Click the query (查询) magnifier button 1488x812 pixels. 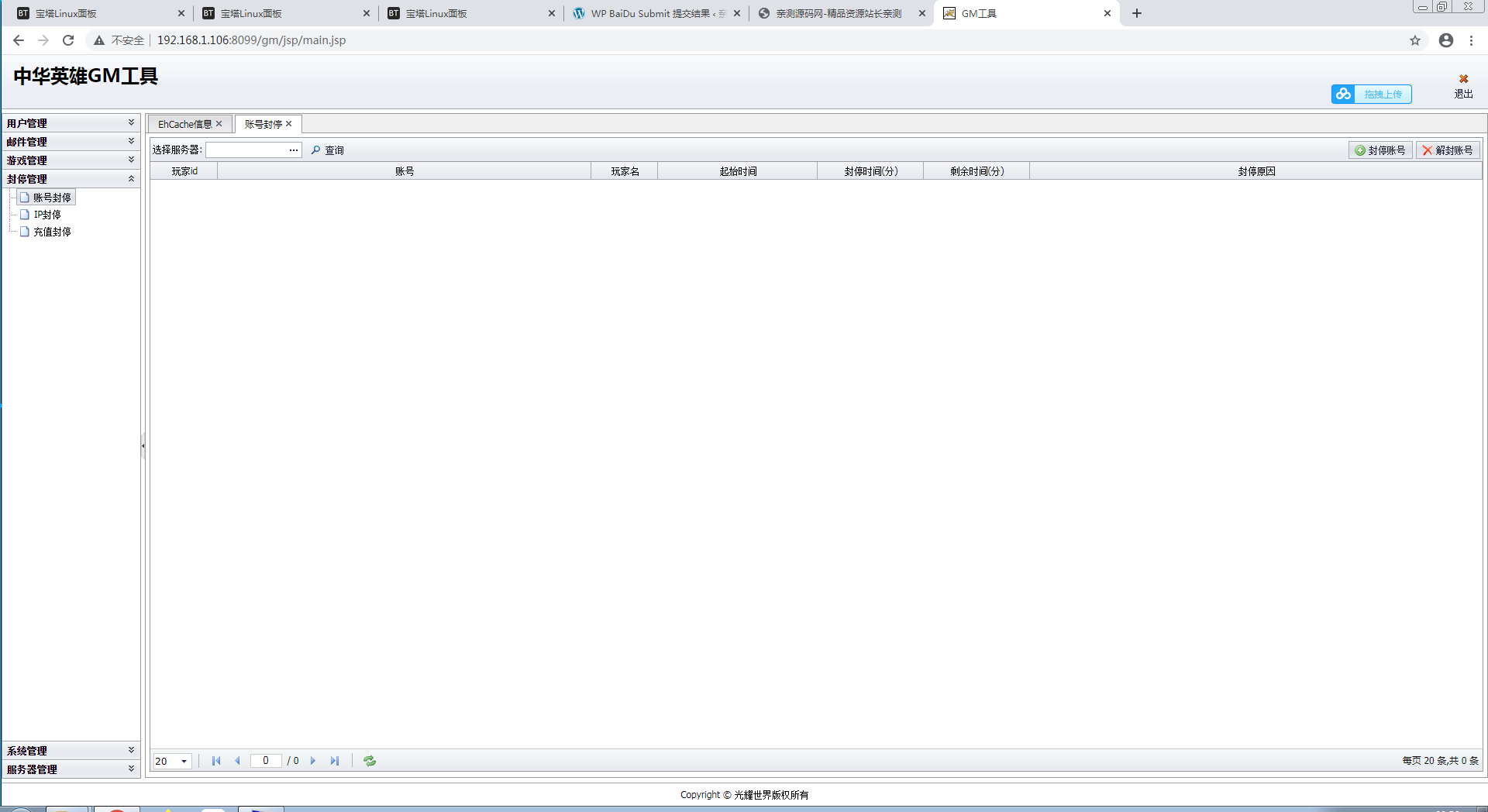coord(327,150)
